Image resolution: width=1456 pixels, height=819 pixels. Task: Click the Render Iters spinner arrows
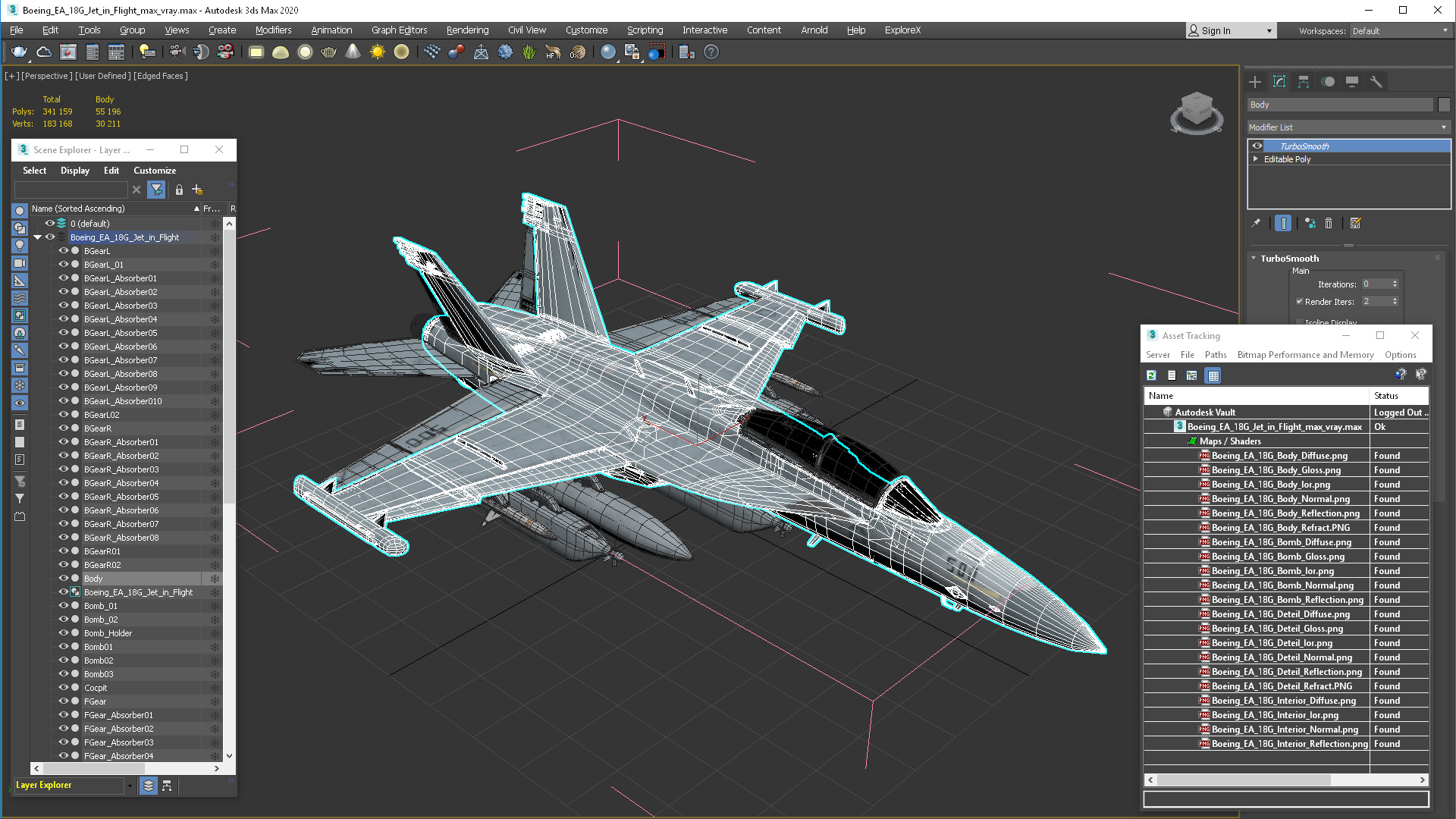point(1395,302)
